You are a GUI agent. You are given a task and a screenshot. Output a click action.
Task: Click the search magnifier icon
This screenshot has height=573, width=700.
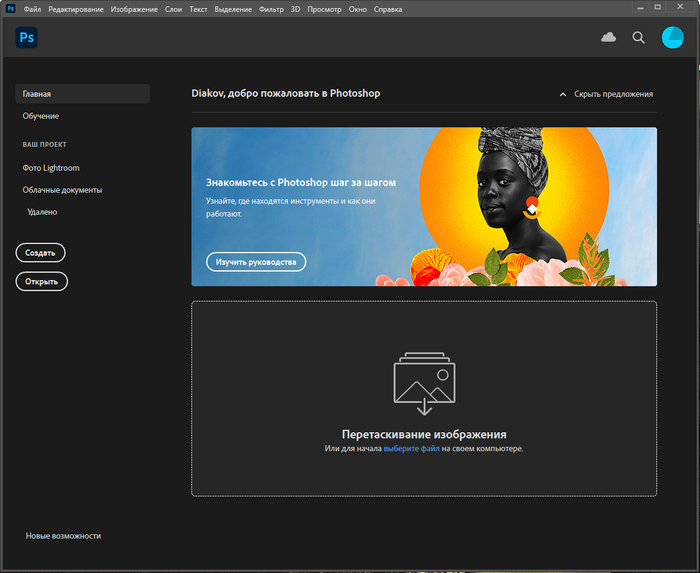tap(638, 38)
